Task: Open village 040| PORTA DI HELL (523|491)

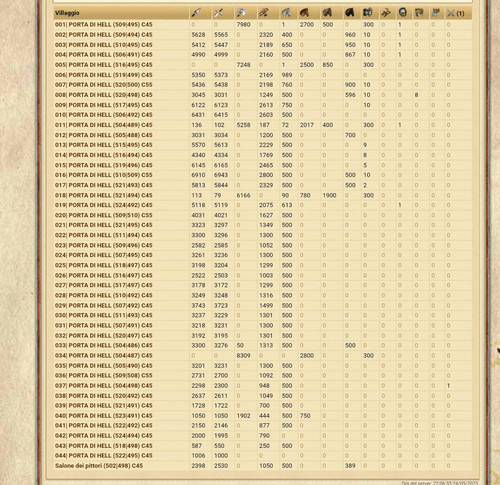Action: click(104, 416)
